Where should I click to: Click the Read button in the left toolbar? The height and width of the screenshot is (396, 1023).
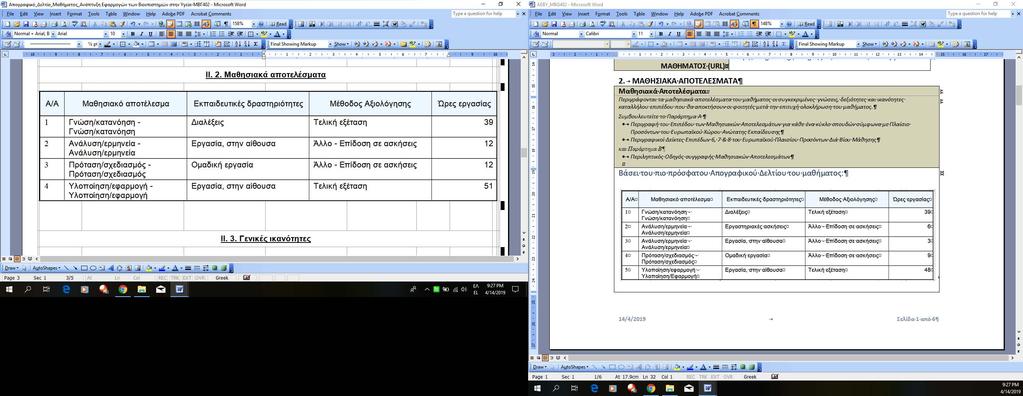(277, 24)
